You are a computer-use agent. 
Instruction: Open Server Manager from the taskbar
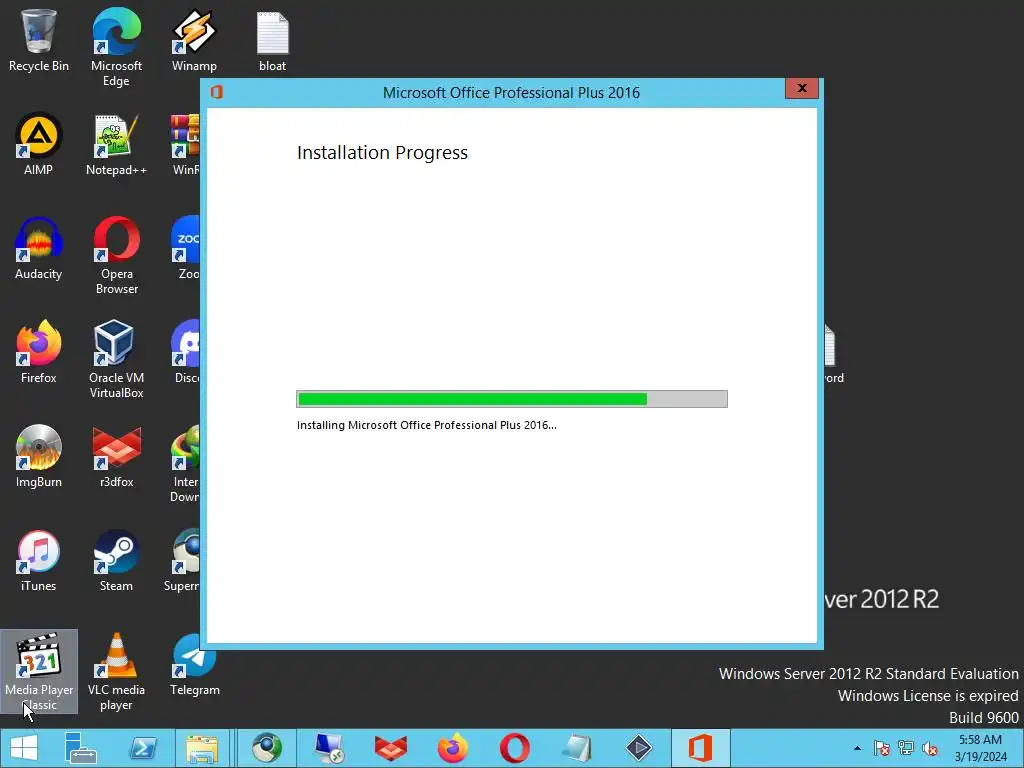click(80, 748)
